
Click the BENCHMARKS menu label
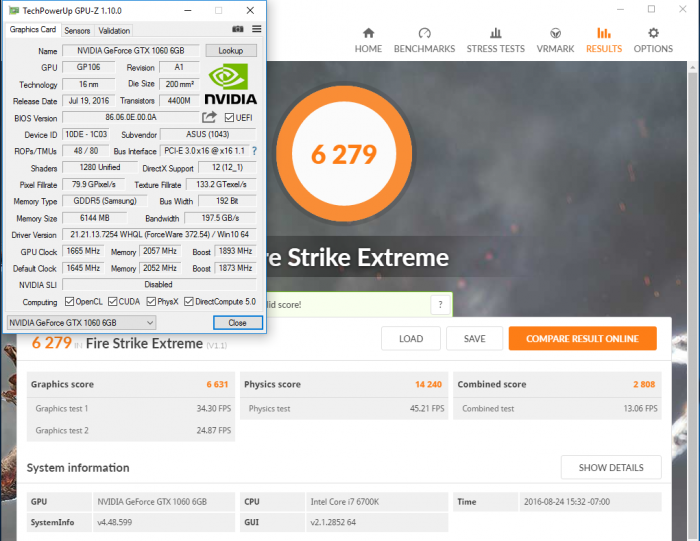coord(425,49)
